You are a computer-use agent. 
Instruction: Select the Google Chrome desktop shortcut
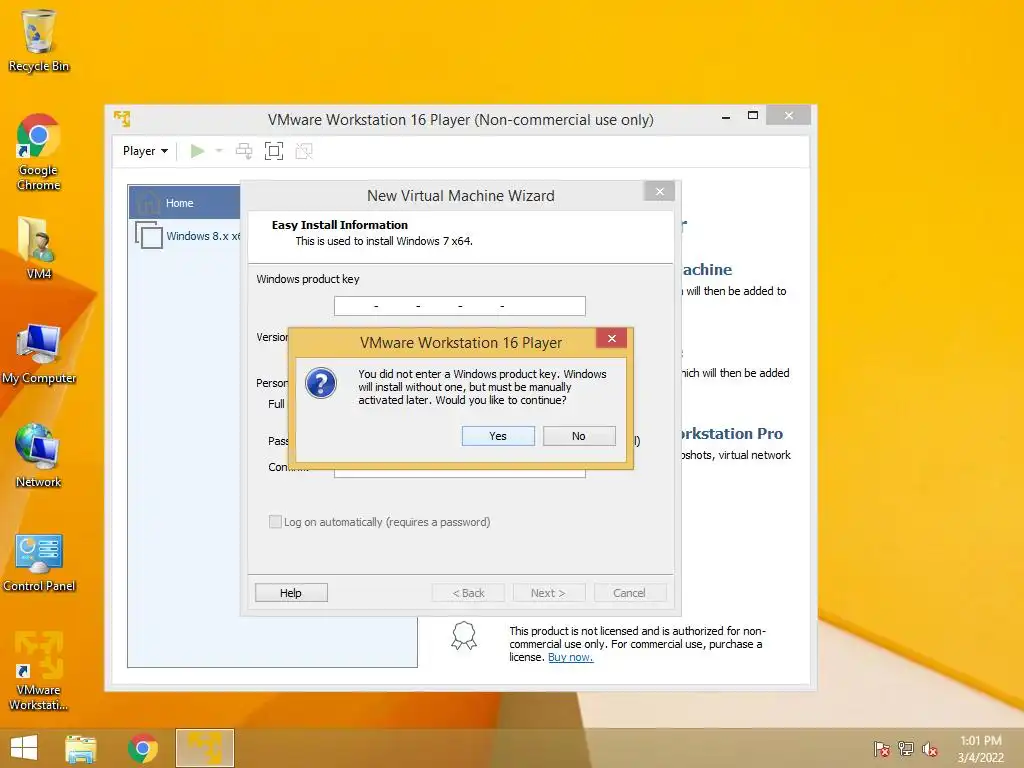click(x=39, y=152)
